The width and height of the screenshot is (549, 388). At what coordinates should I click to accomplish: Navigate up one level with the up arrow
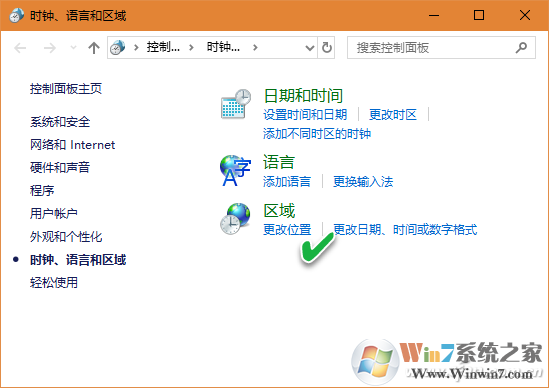pos(94,48)
